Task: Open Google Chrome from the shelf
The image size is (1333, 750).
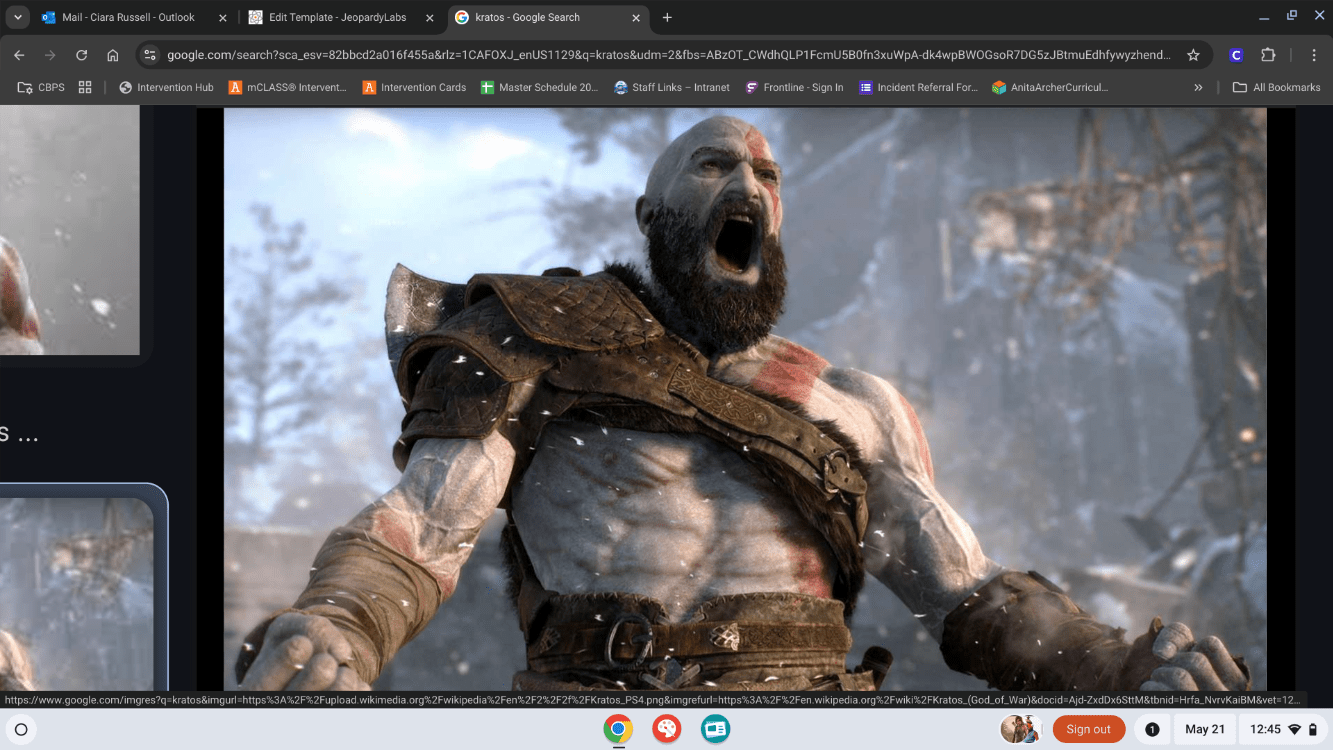Action: 618,729
